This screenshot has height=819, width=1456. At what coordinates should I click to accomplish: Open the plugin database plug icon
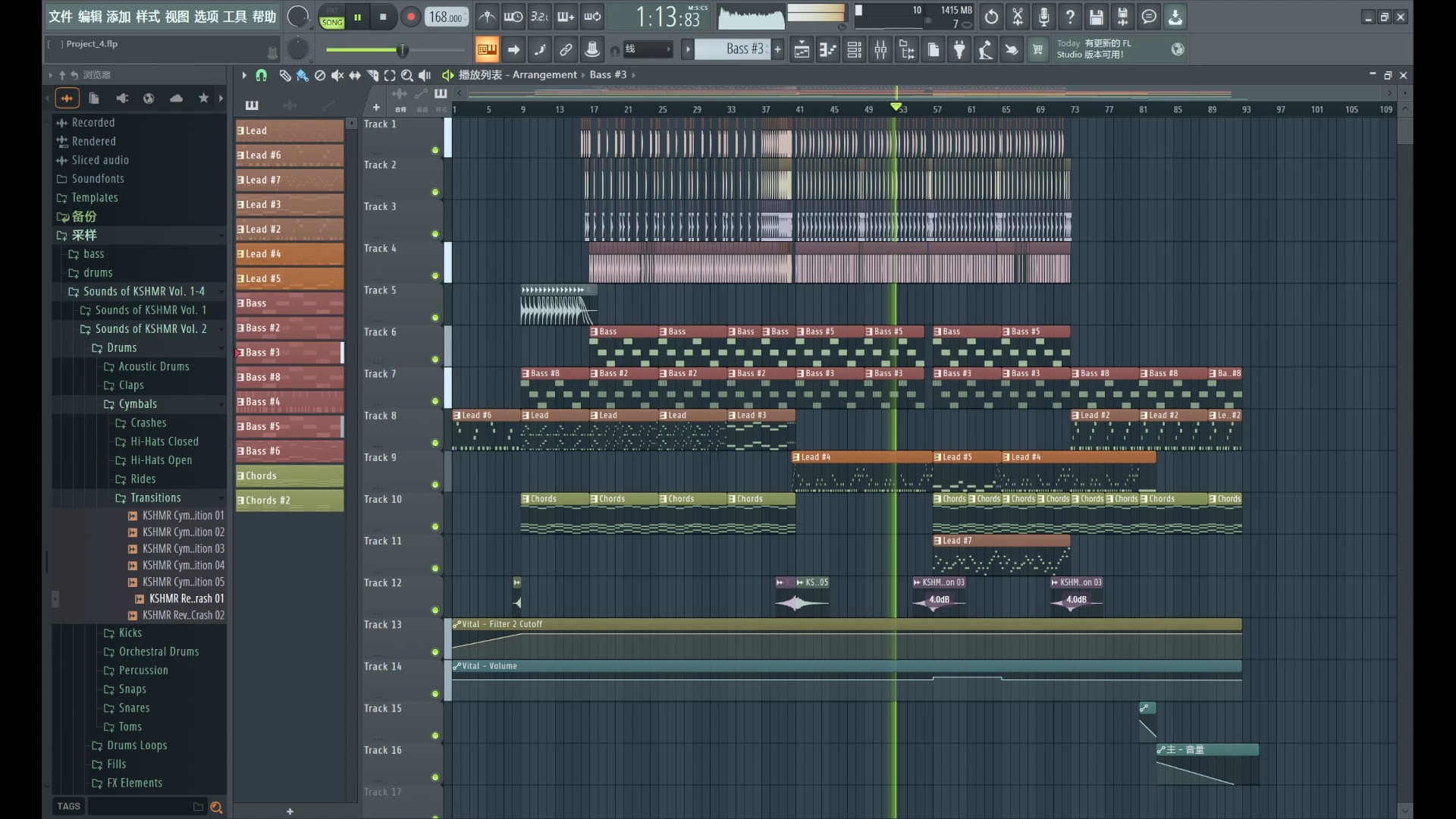pyautogui.click(x=959, y=50)
